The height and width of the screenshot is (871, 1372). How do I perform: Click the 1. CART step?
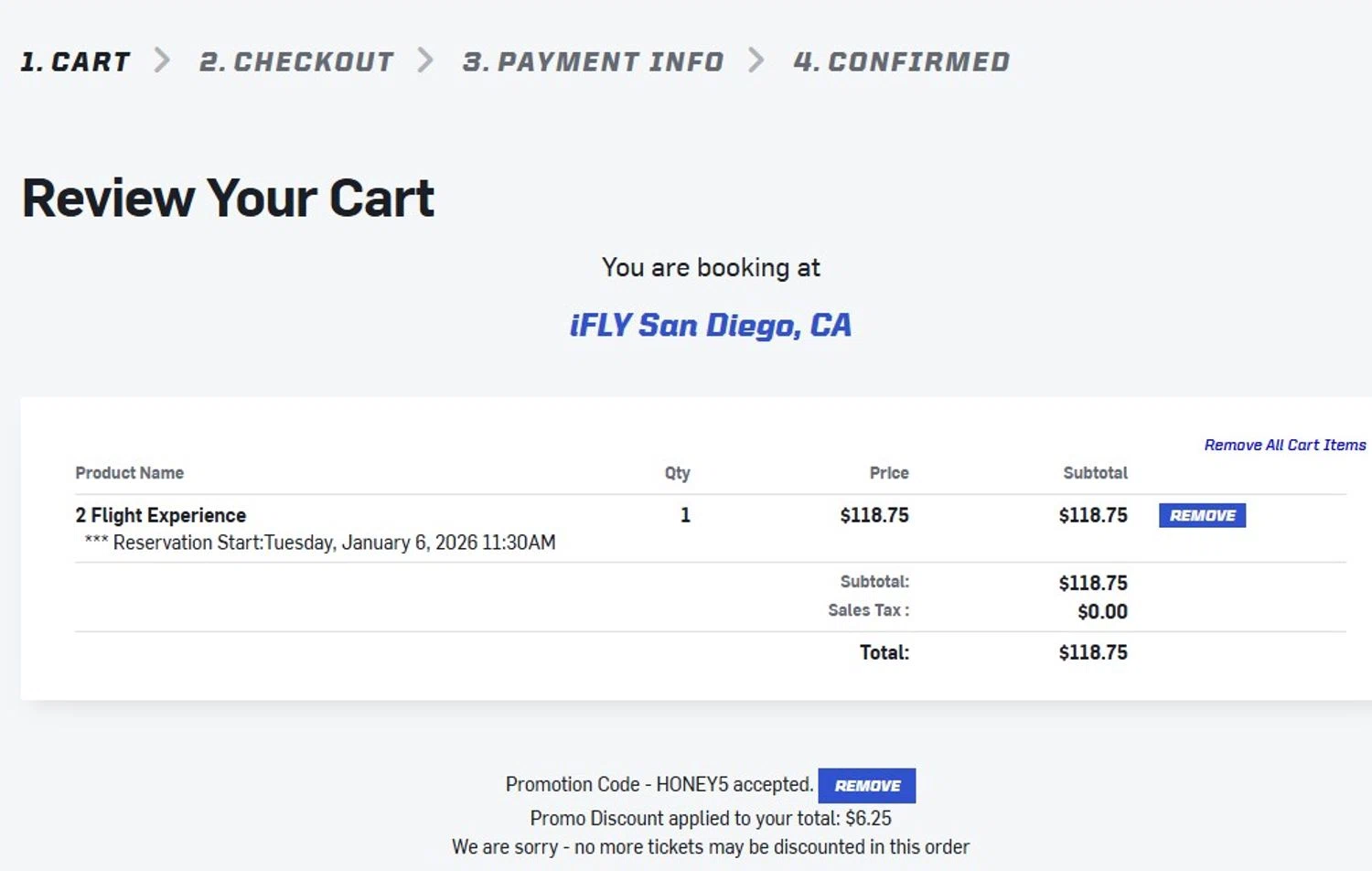(x=75, y=61)
